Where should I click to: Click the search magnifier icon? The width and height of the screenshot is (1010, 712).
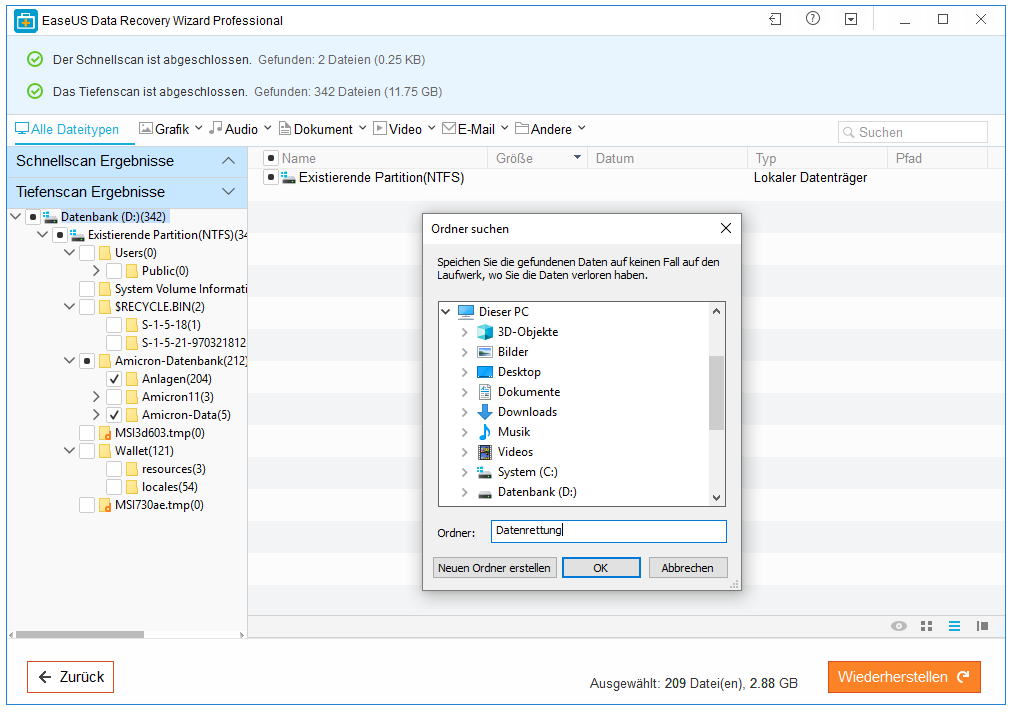pos(848,133)
